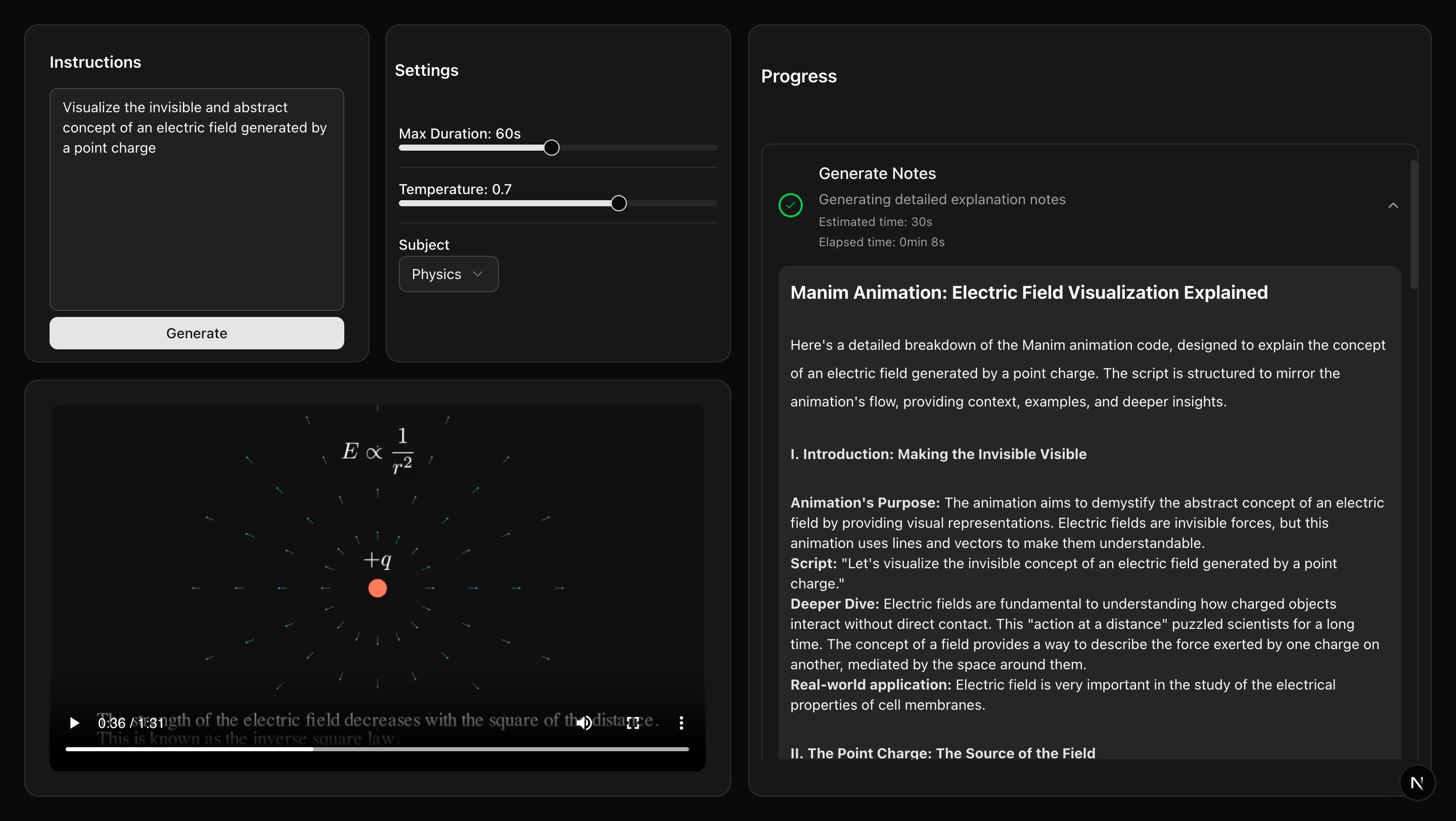Enter fullscreen on the video player
The width and height of the screenshot is (1456, 821).
[632, 723]
